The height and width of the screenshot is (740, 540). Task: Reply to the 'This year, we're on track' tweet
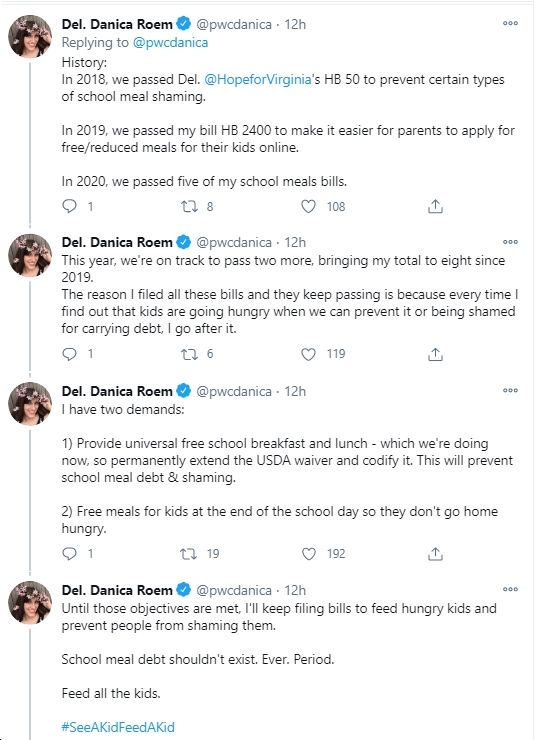(70, 354)
